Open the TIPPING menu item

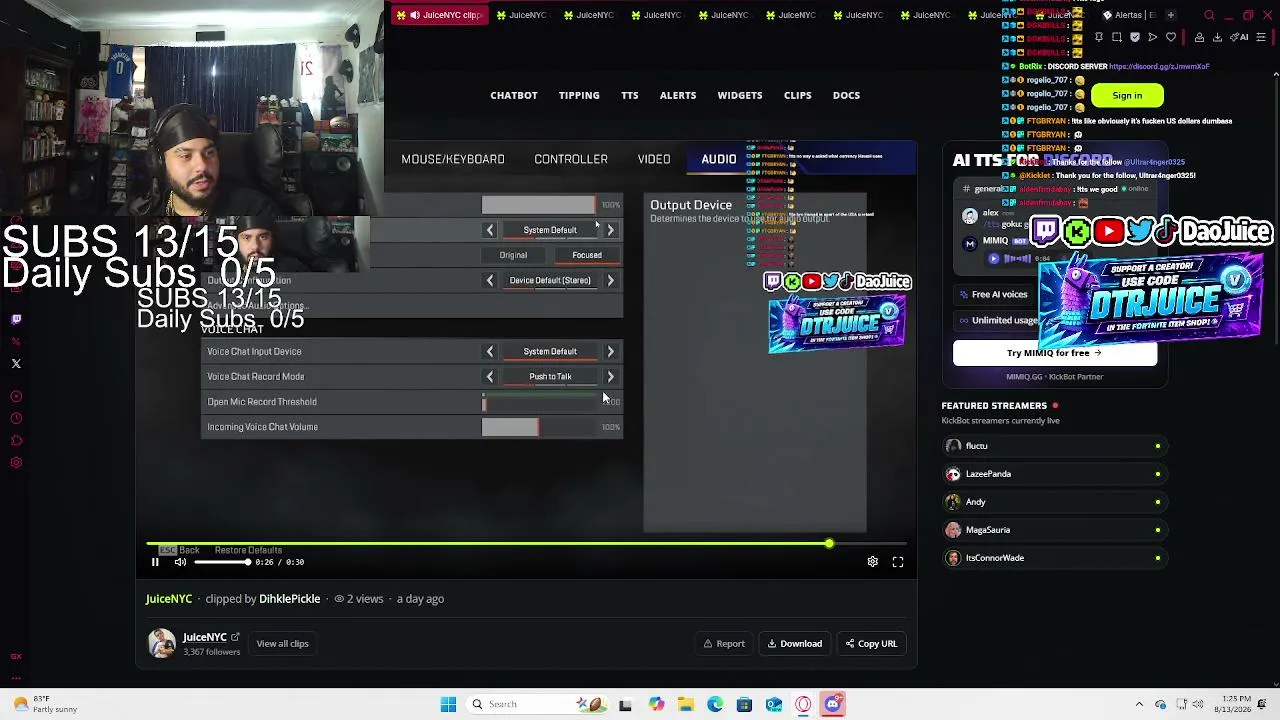[579, 95]
